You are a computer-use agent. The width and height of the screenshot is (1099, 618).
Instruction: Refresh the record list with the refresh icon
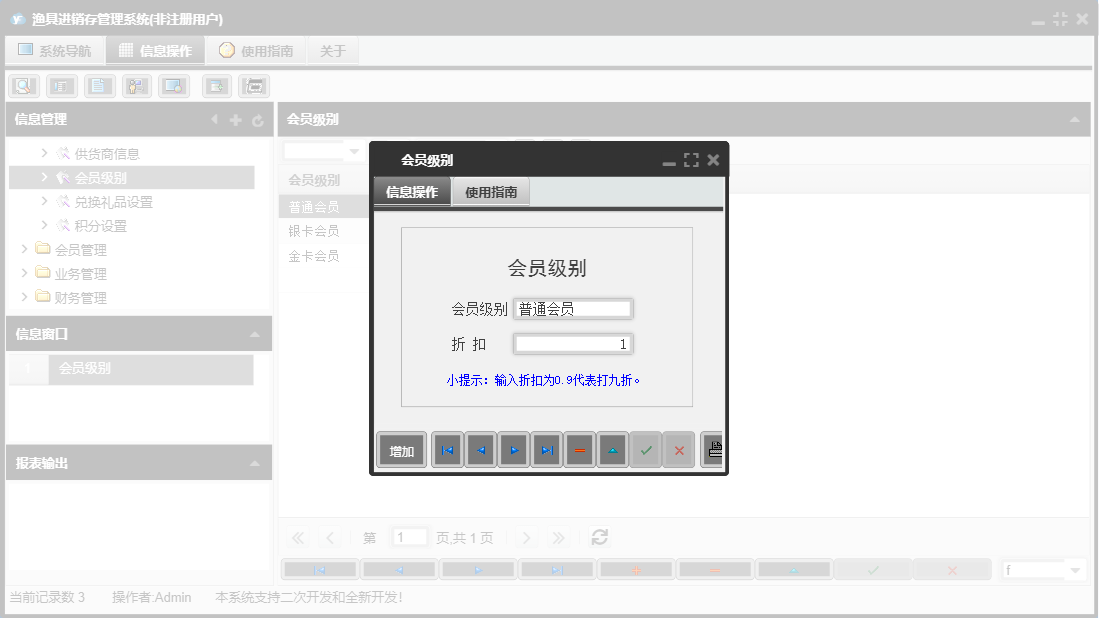click(x=599, y=537)
